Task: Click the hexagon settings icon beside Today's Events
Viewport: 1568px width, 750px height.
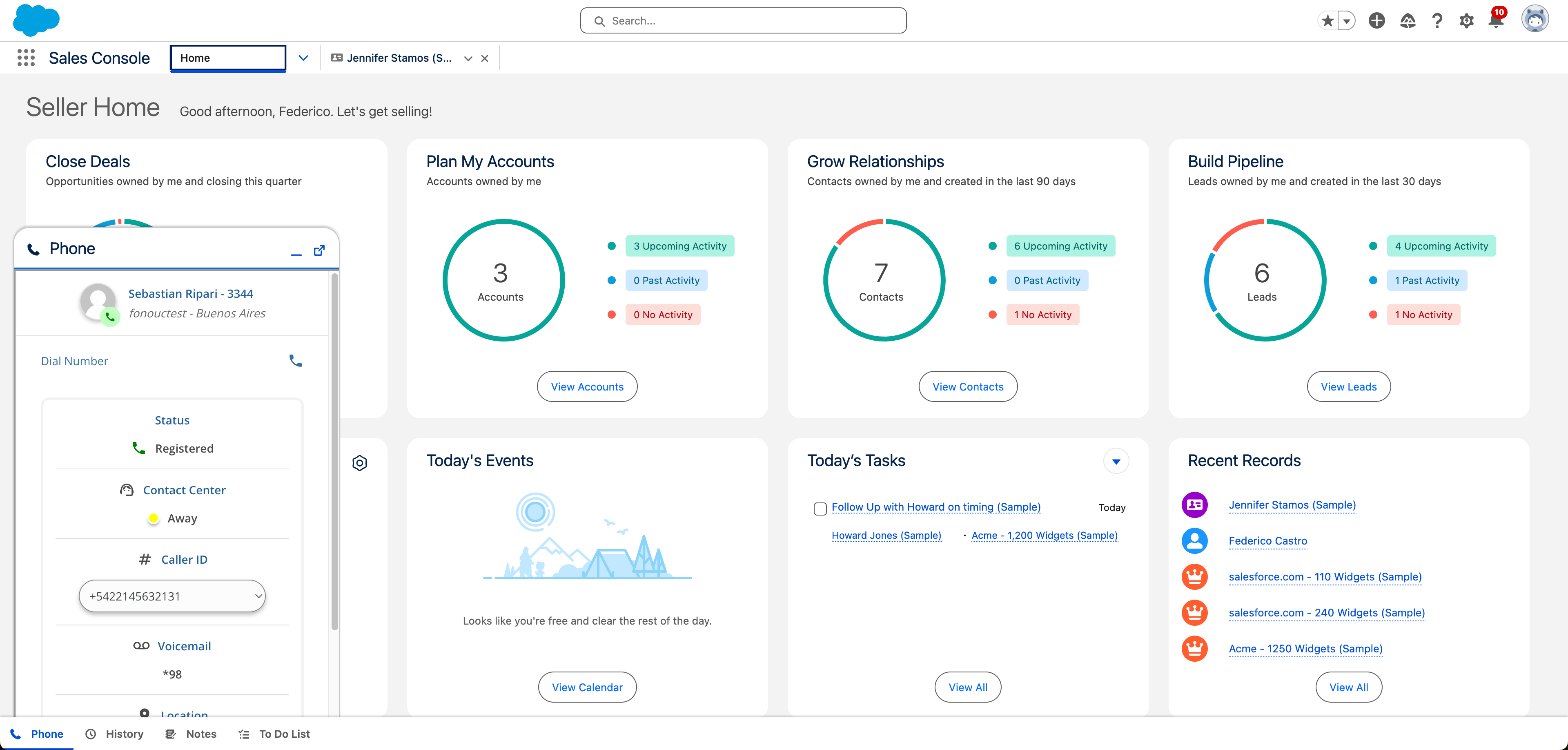Action: [x=360, y=463]
